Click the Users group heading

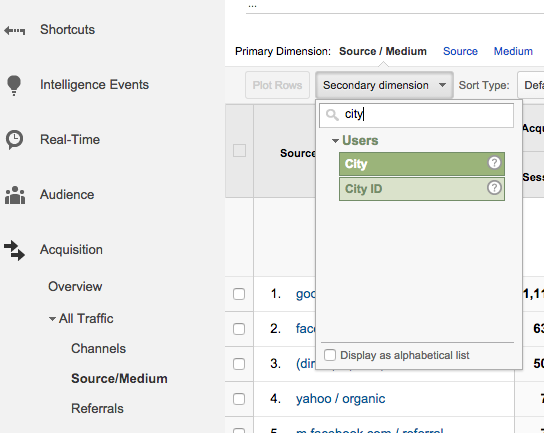click(x=360, y=141)
